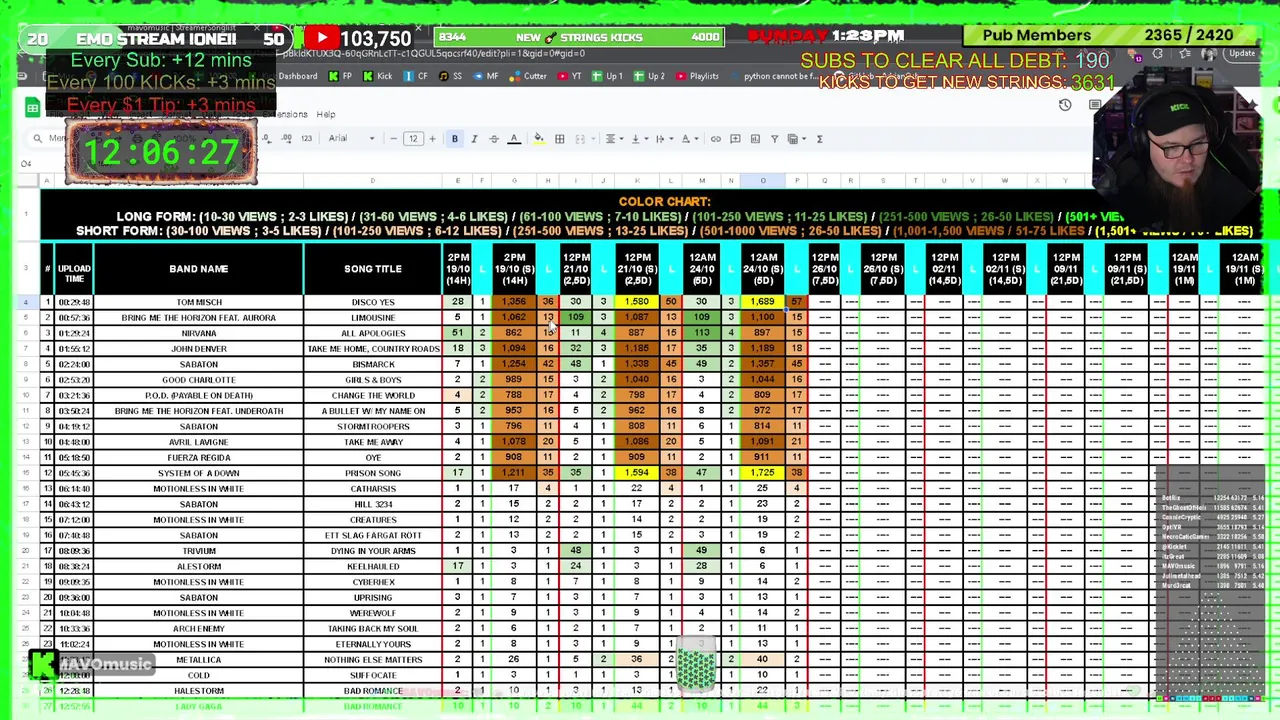Click the name box showing O4
1280x720 pixels.
[27, 164]
